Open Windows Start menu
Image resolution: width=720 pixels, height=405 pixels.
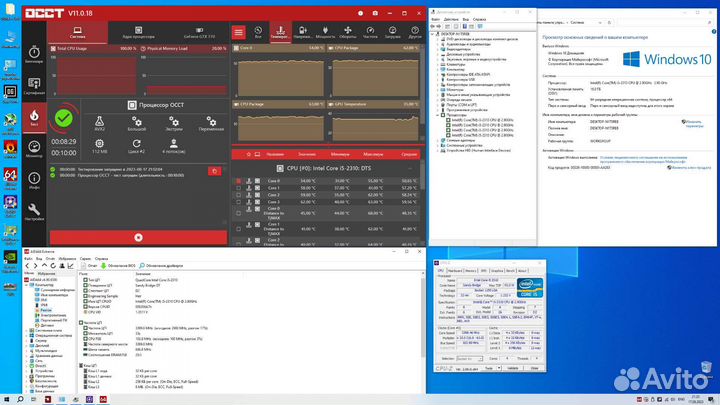click(x=6, y=398)
